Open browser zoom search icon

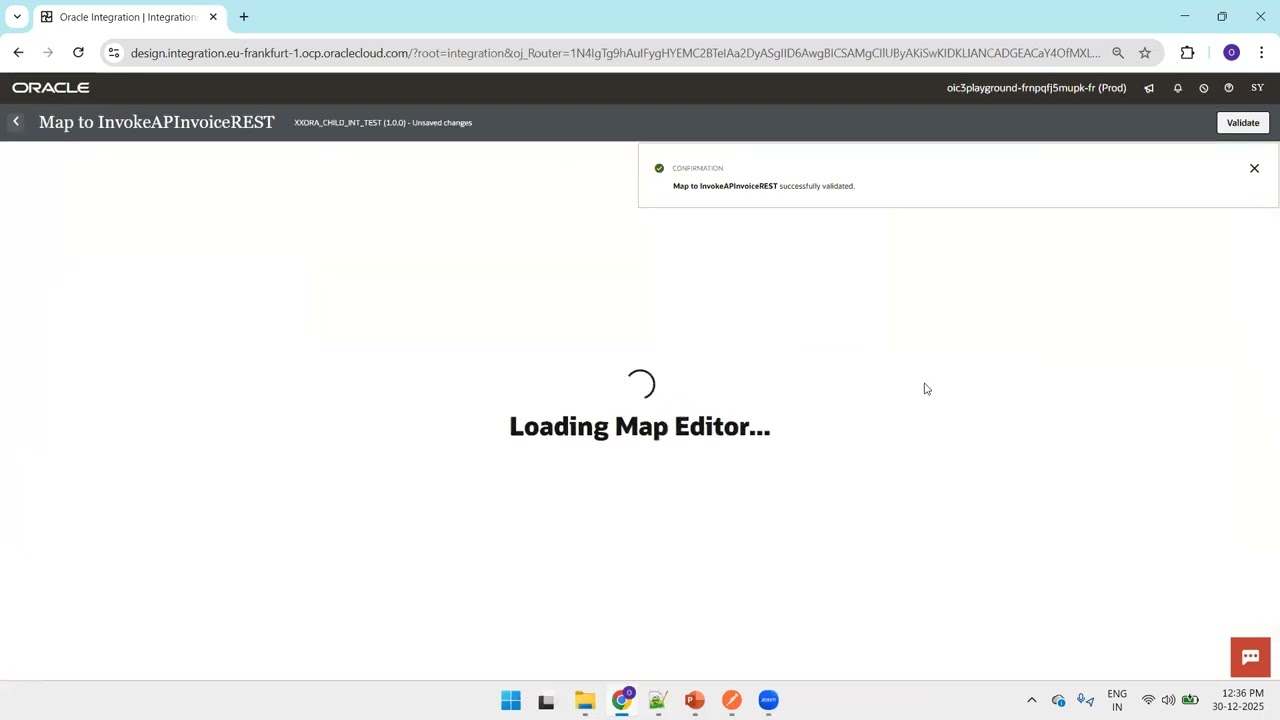tap(1118, 53)
